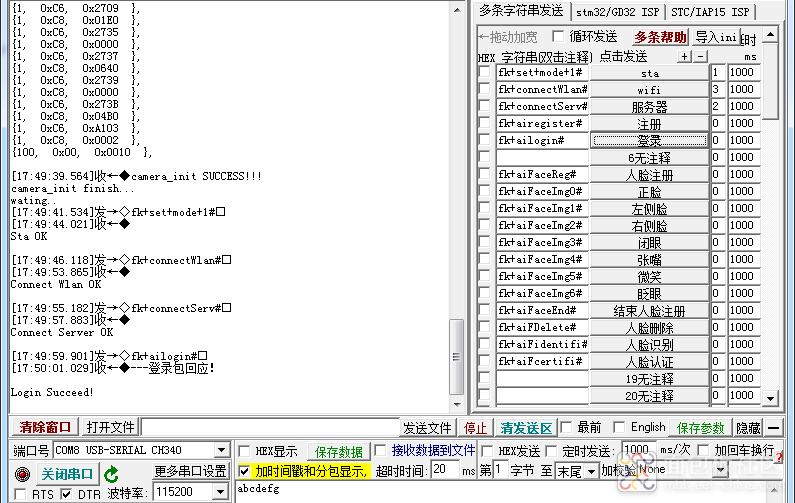Check HEX box for fk+ailogin# row

(x=485, y=140)
